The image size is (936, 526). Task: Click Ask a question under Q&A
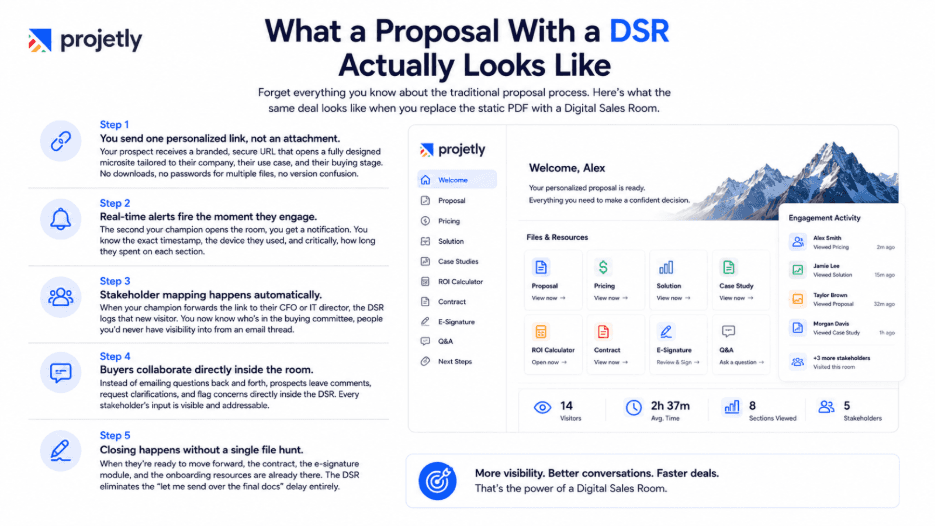point(741,362)
